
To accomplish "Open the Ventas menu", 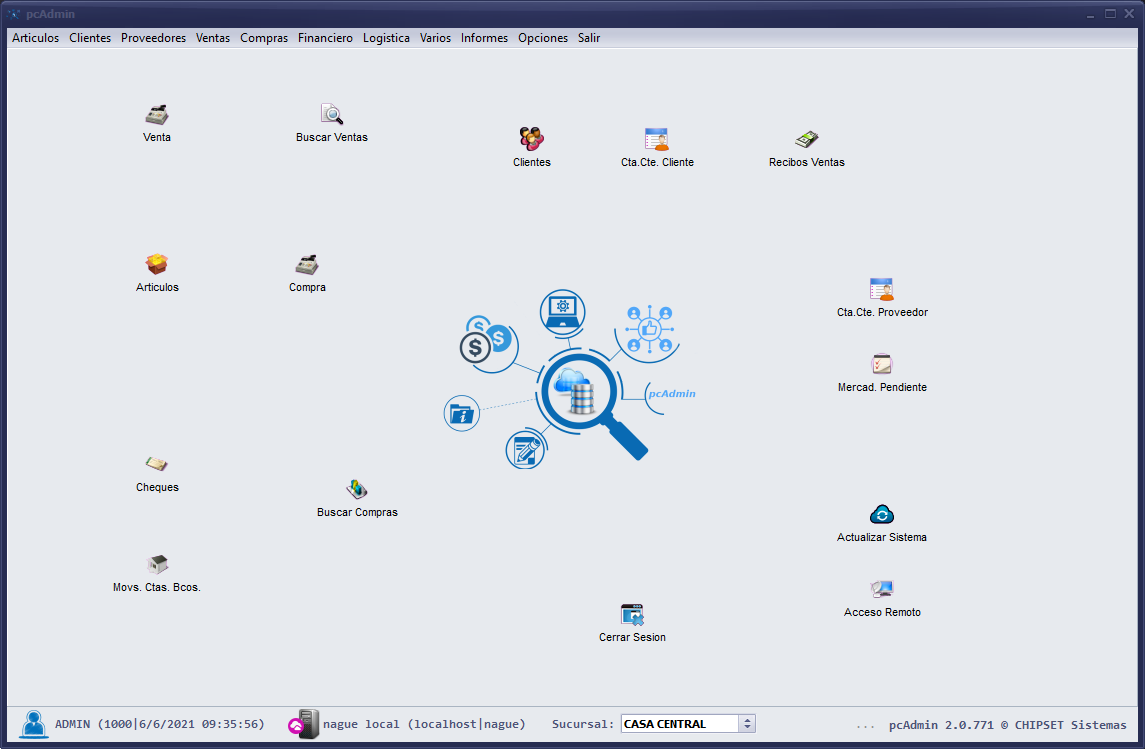I will [213, 38].
